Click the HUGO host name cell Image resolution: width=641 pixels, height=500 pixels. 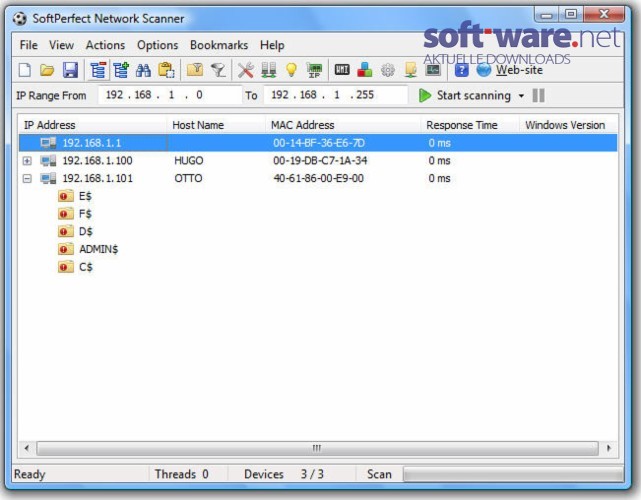pyautogui.click(x=188, y=161)
